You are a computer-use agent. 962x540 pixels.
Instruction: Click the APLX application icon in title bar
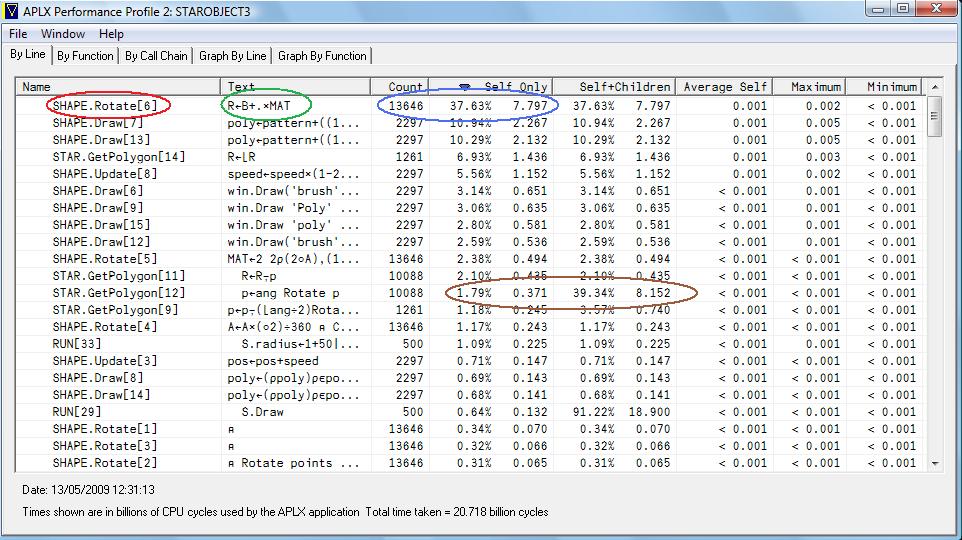coord(11,11)
